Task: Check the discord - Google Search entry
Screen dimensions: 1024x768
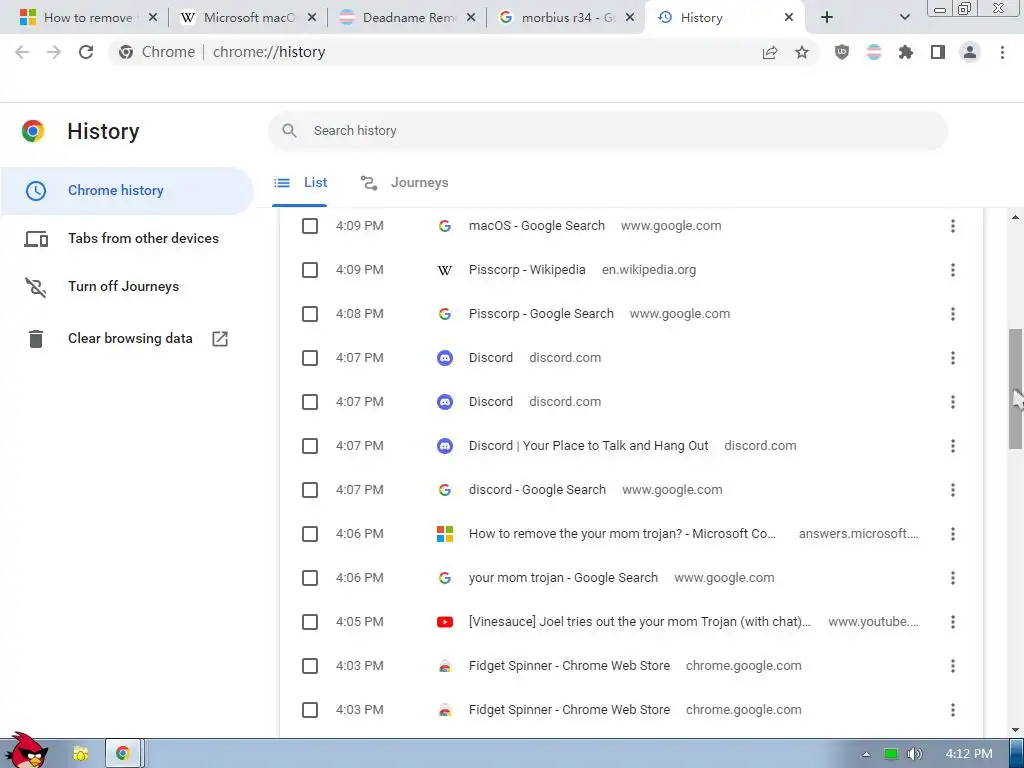Action: 310,490
